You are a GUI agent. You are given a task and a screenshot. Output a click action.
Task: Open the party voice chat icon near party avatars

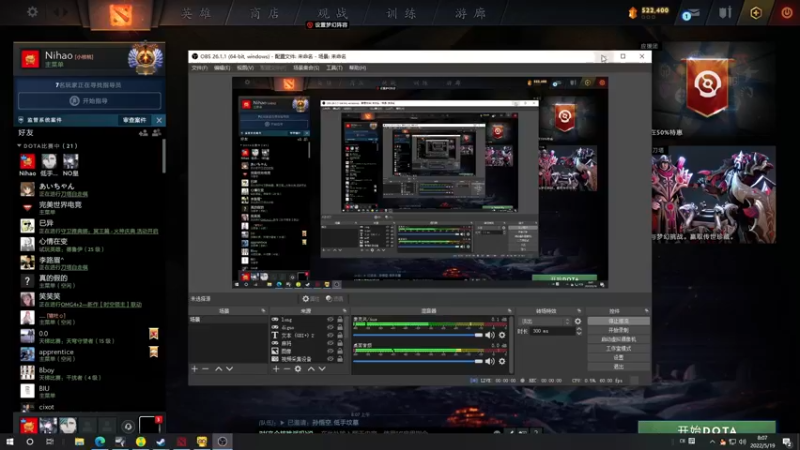(x=128, y=426)
